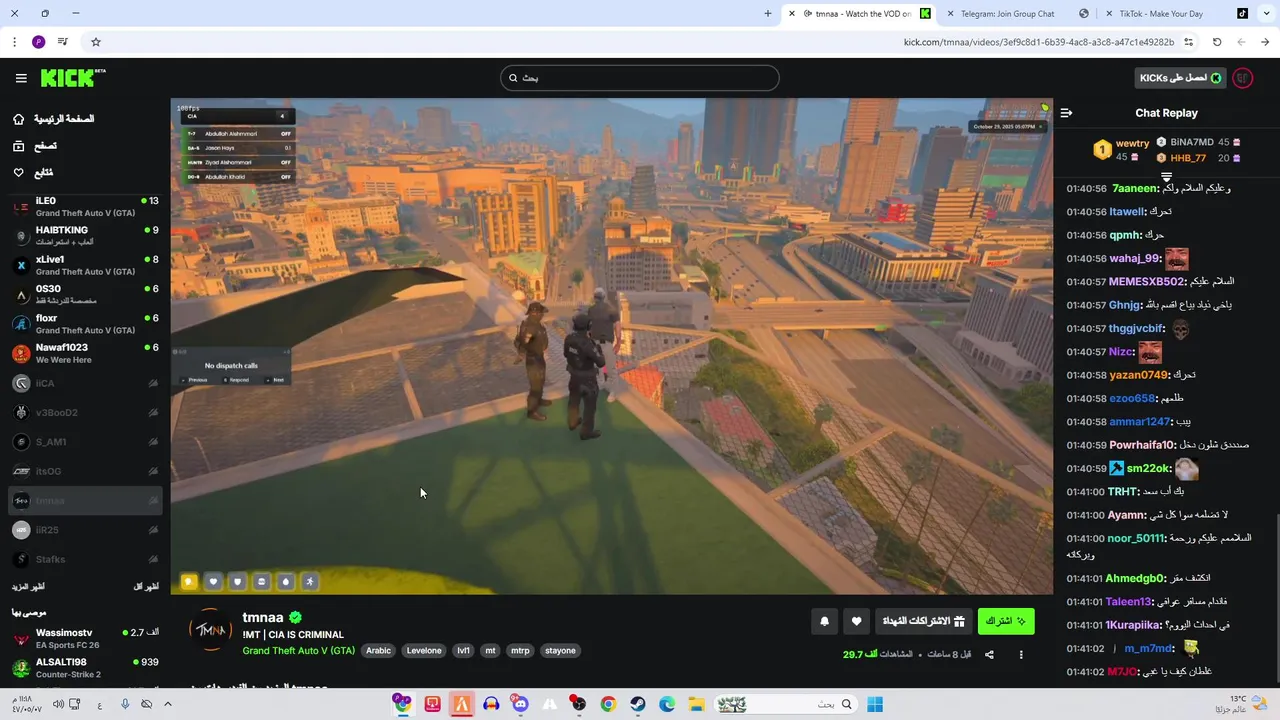Select the mt tag

[490, 651]
